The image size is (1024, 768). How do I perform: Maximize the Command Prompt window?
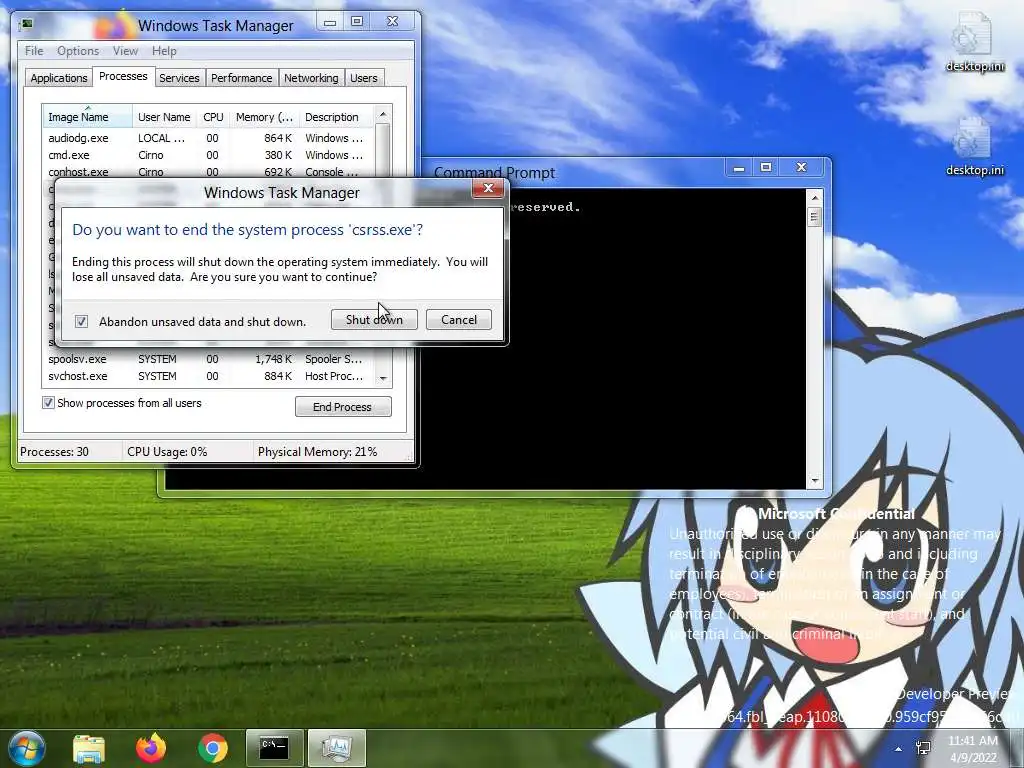point(766,168)
